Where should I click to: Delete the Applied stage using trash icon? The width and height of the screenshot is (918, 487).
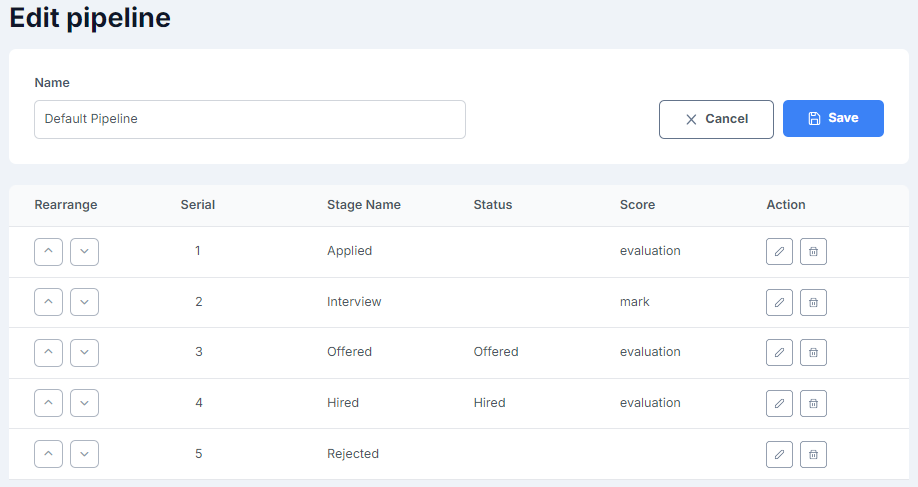[x=813, y=252]
